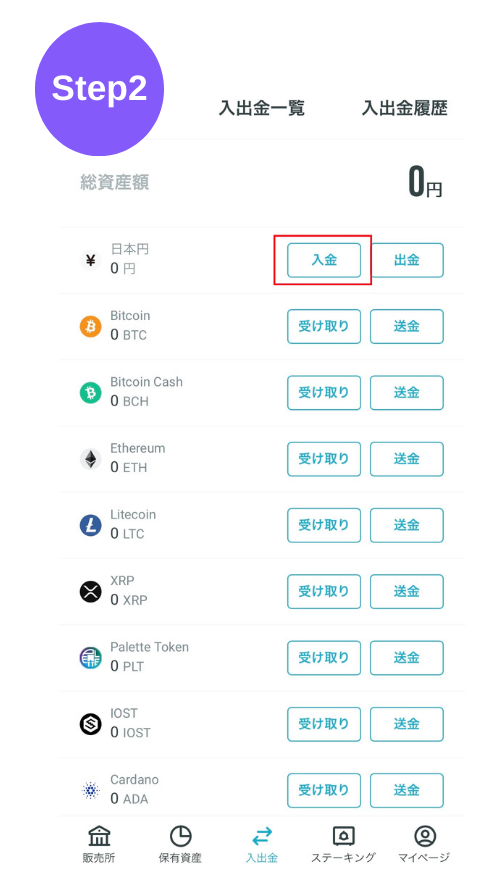Screen dimensions: 491x885
Task: Open the マイページ profile icon
Action: tap(424, 836)
